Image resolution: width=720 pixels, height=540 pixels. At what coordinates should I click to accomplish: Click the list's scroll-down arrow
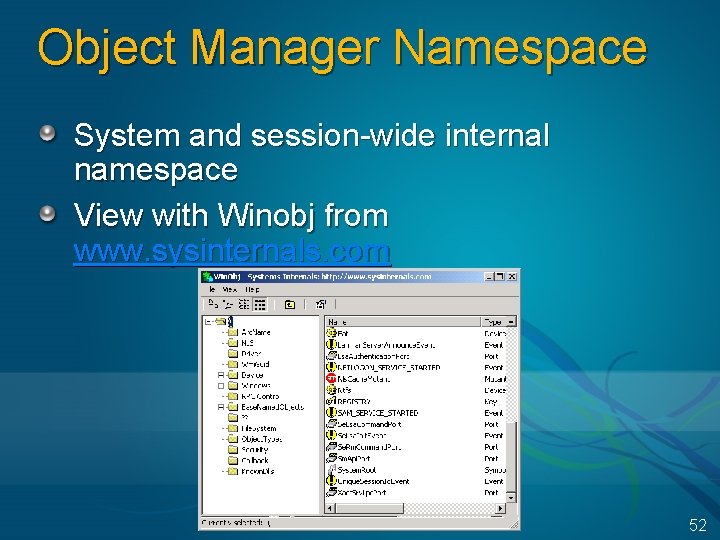pos(511,497)
